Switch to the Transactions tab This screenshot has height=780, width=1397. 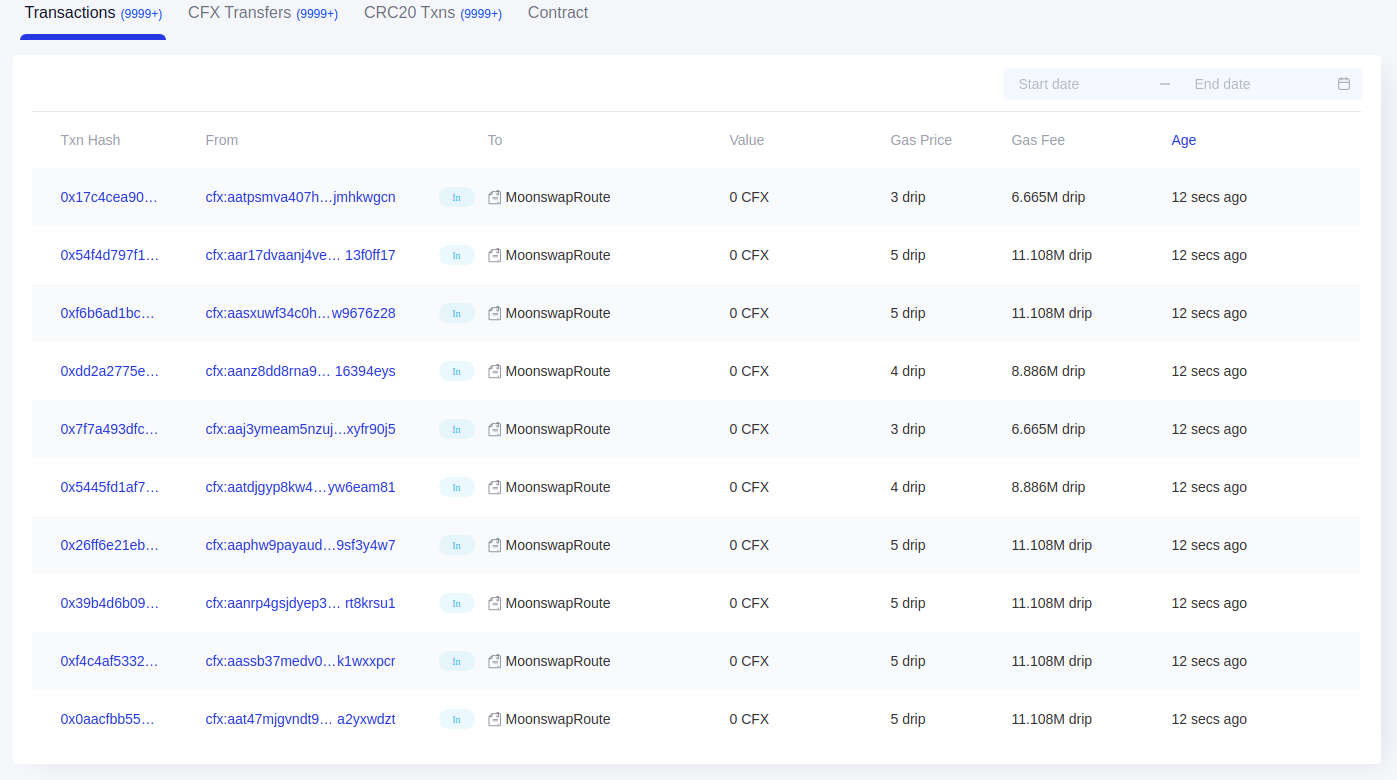[x=93, y=13]
